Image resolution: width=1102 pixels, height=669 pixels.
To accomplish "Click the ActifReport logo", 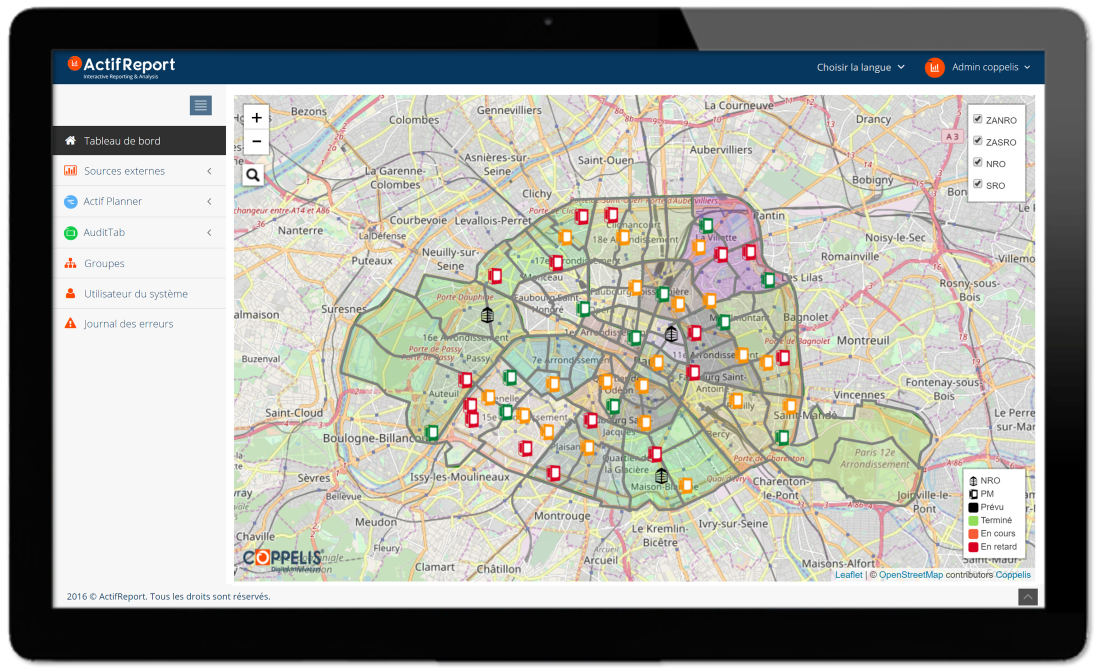I will [121, 67].
